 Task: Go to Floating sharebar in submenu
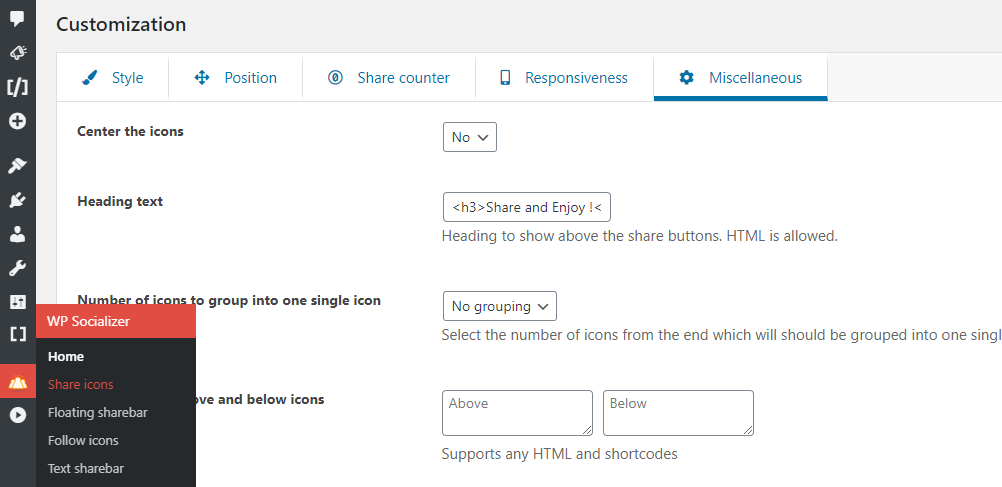(97, 412)
